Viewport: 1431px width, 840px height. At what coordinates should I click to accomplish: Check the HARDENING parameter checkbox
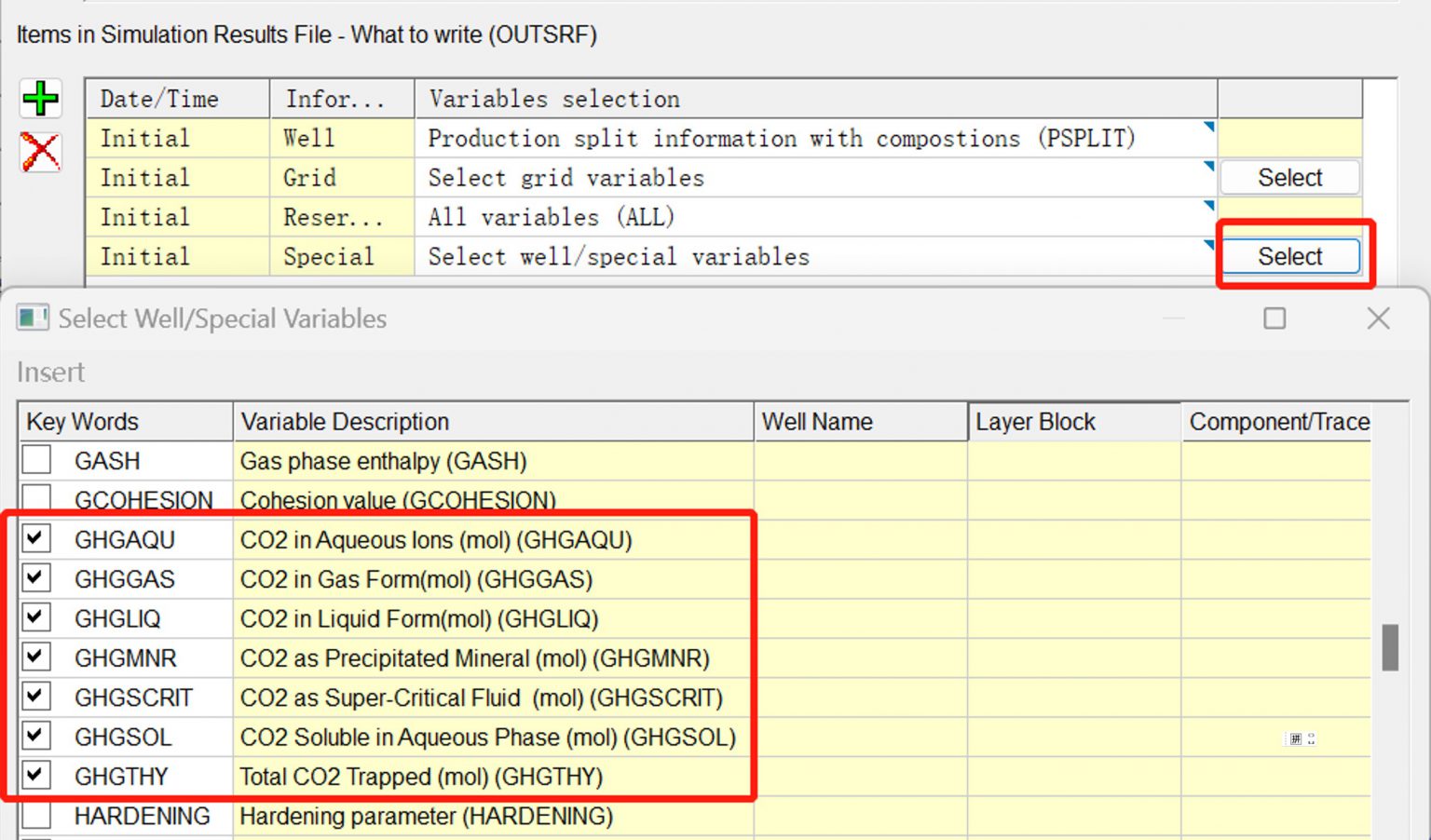(36, 815)
